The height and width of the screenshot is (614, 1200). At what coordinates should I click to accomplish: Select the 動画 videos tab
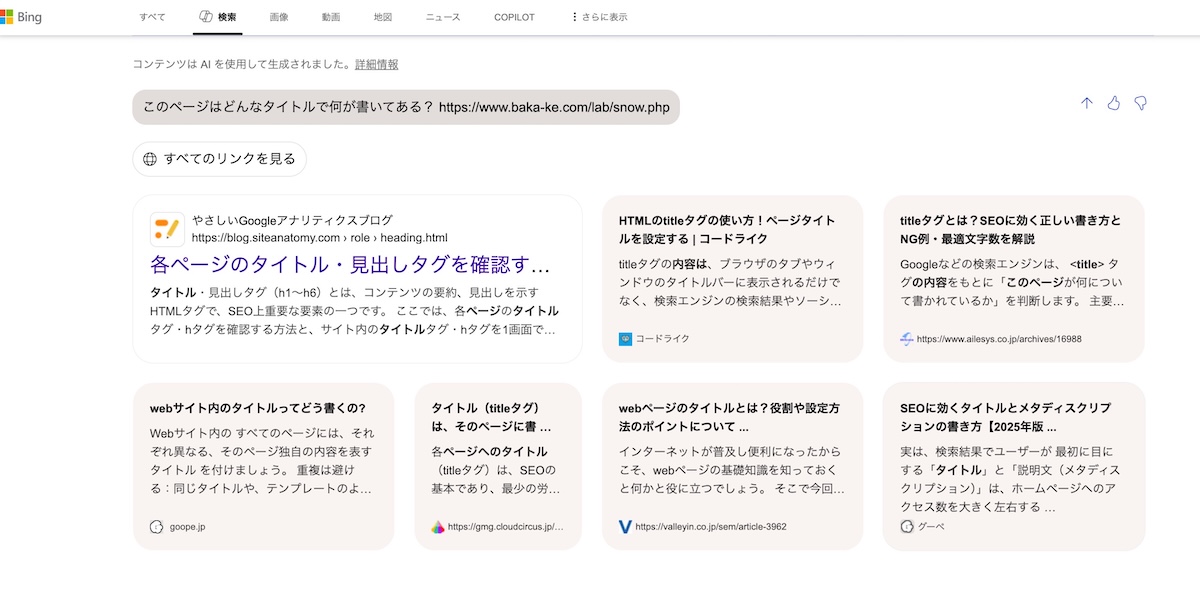pos(331,17)
